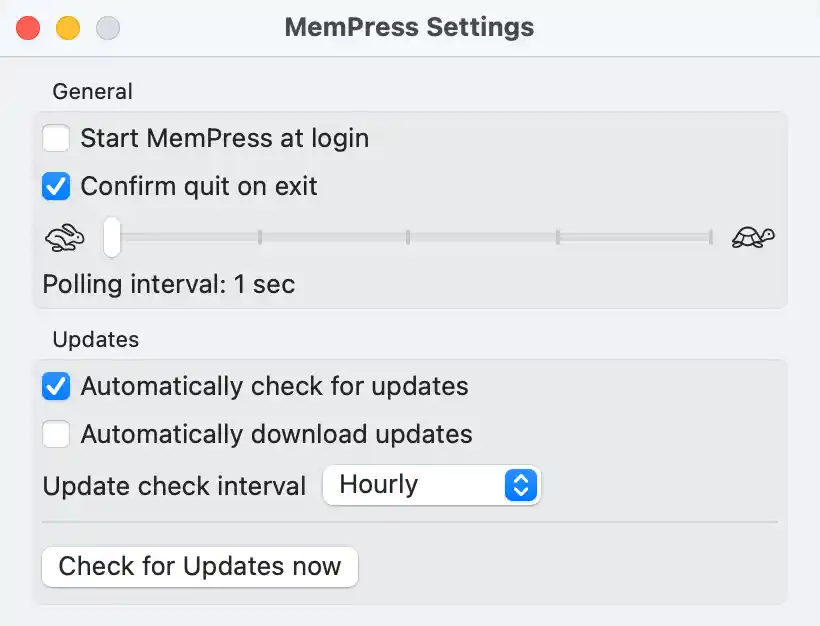Close the settings window with red button
Viewport: 820px width, 626px height.
click(x=28, y=28)
